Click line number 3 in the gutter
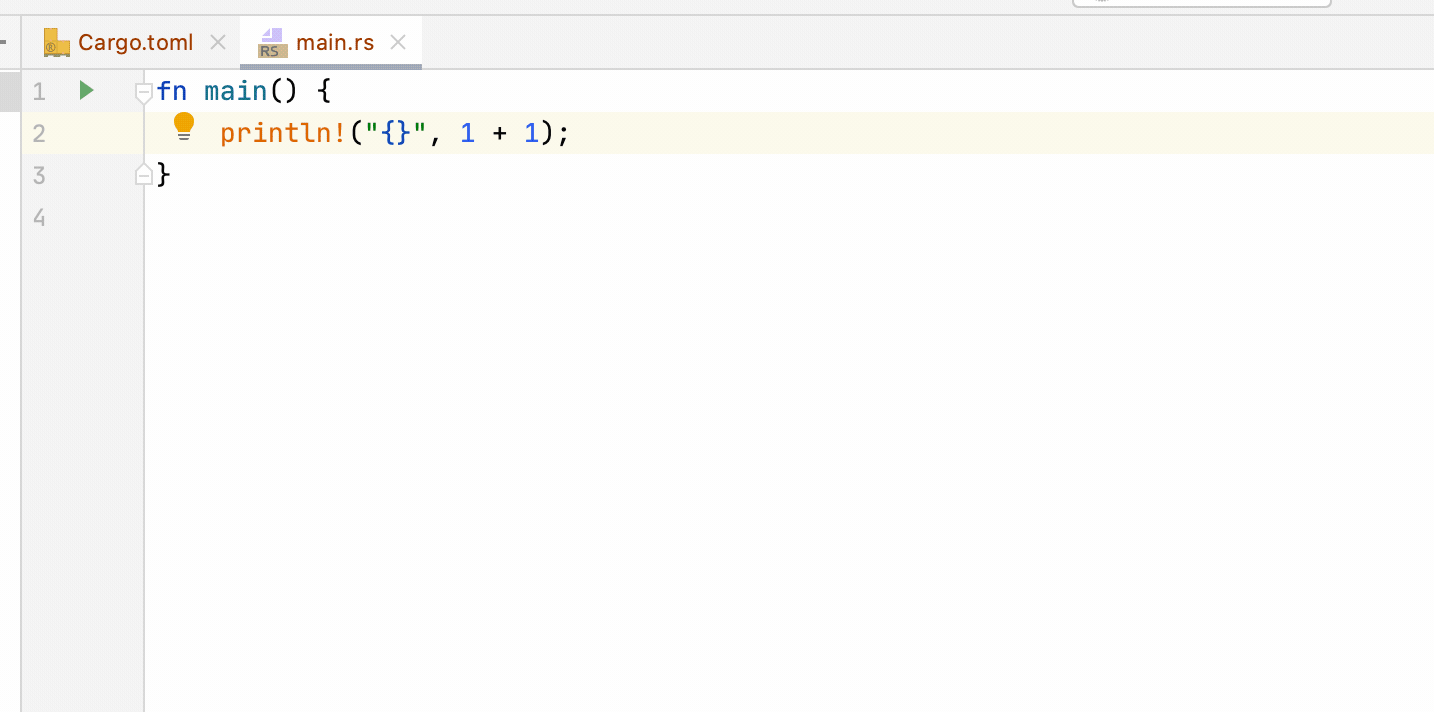This screenshot has height=712, width=1434. click(38, 175)
